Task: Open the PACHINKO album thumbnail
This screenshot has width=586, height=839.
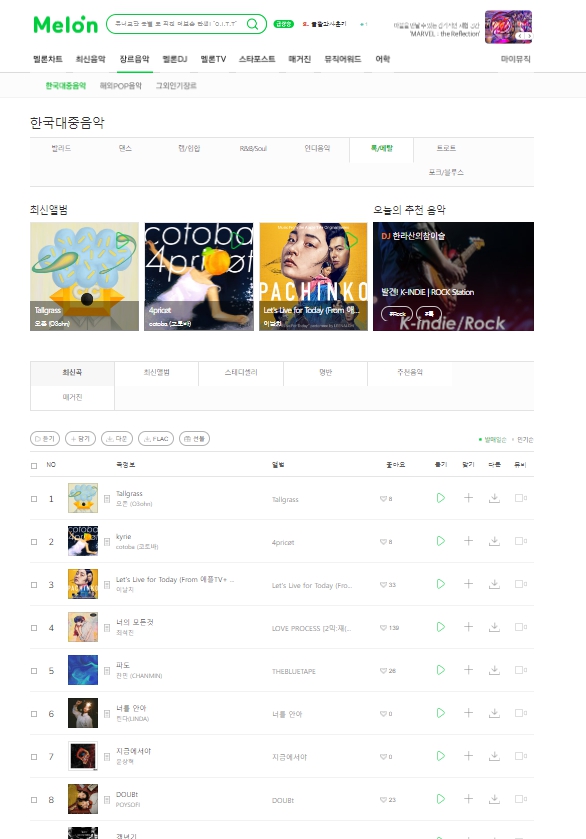Action: coord(314,276)
